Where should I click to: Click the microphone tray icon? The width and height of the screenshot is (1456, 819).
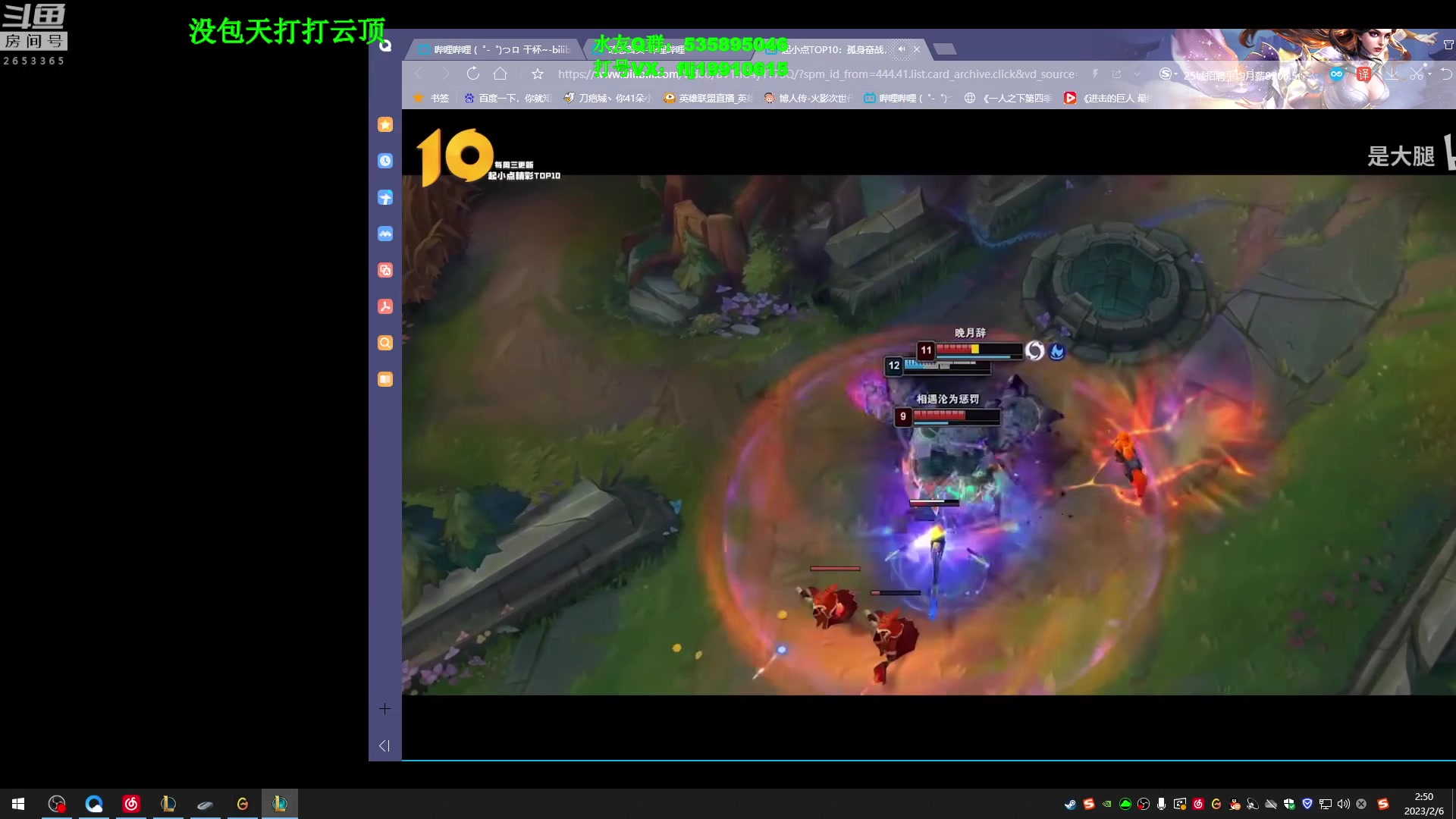(x=1162, y=804)
